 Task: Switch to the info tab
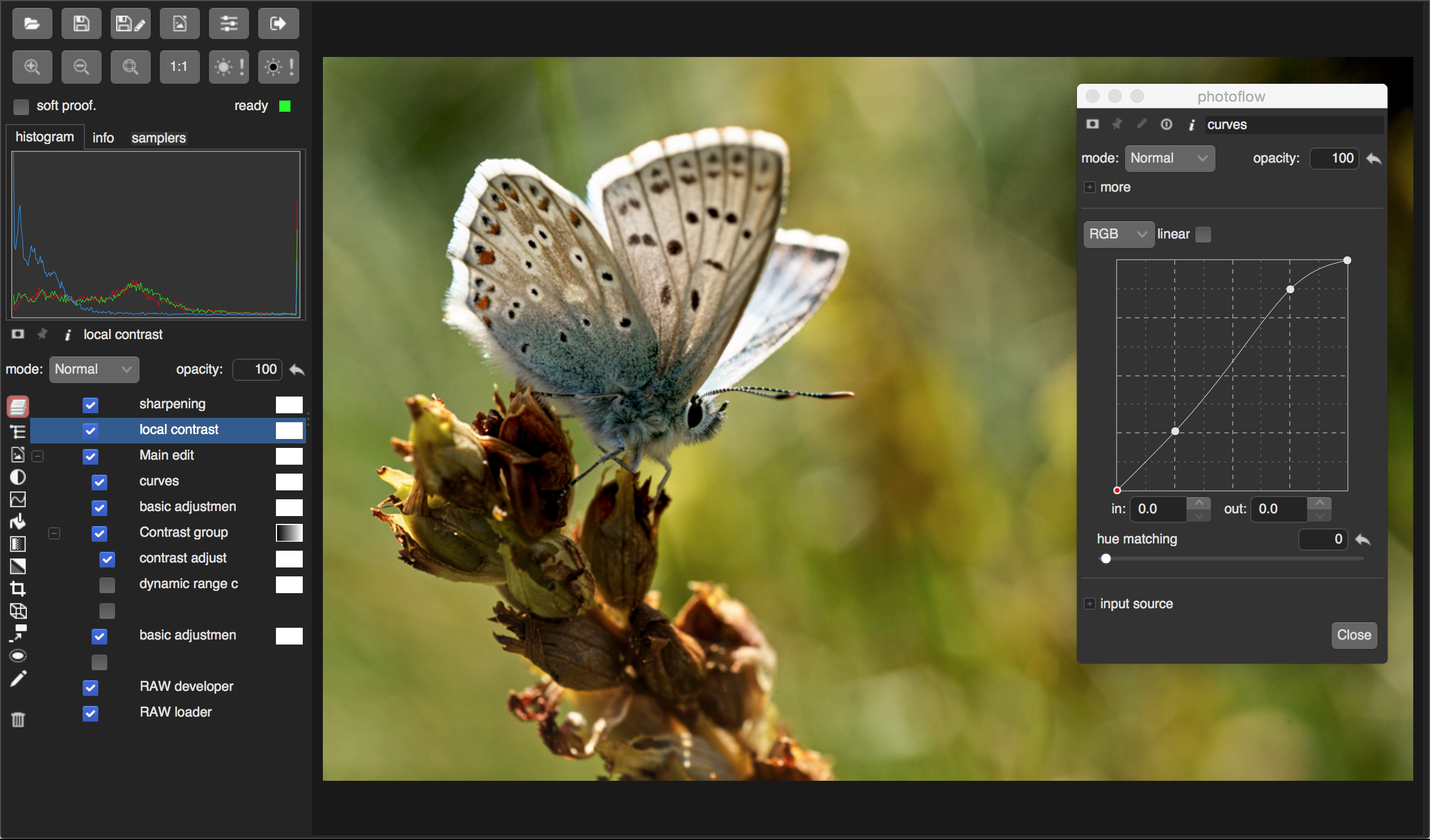(103, 138)
